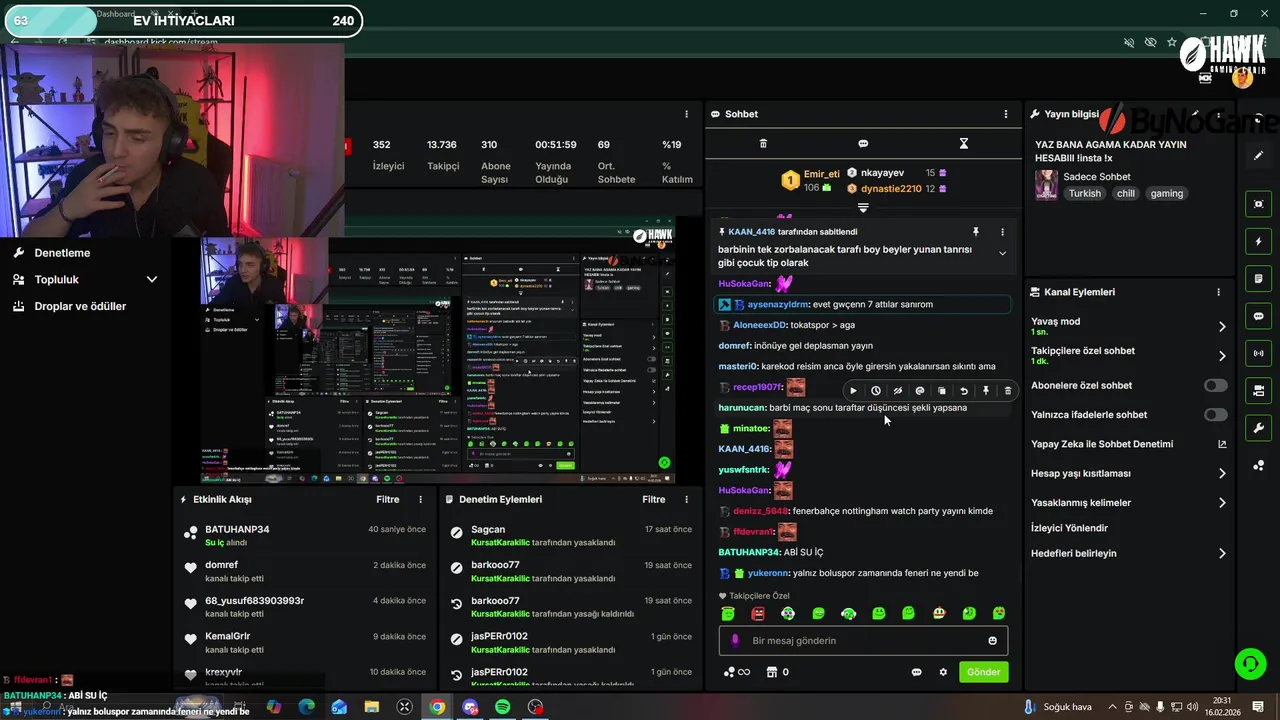Delete message via trash icon in hover toolbar
Screen dimensions: 1280x720
[x=1007, y=391]
